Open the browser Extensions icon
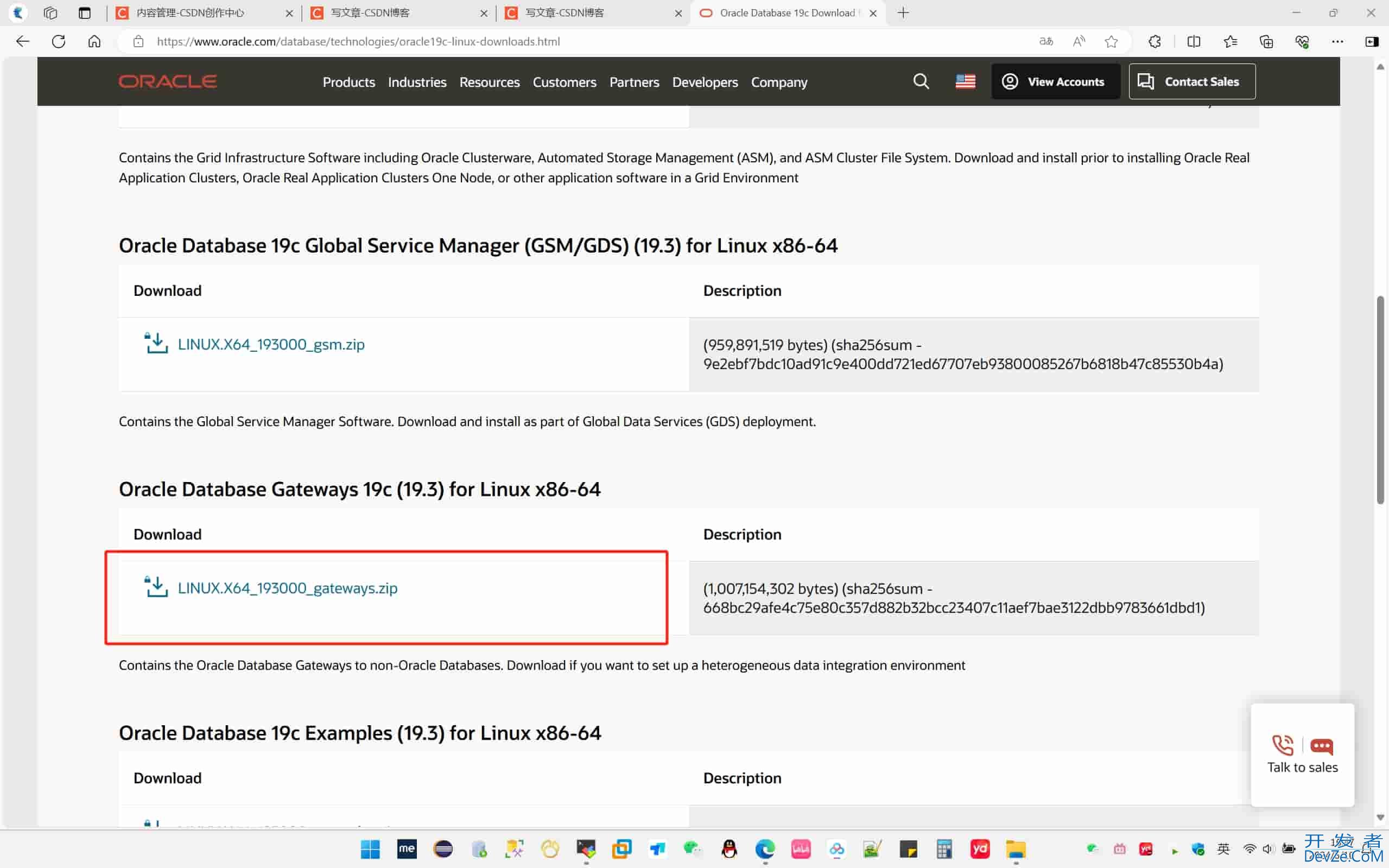The width and height of the screenshot is (1389, 868). (1155, 41)
